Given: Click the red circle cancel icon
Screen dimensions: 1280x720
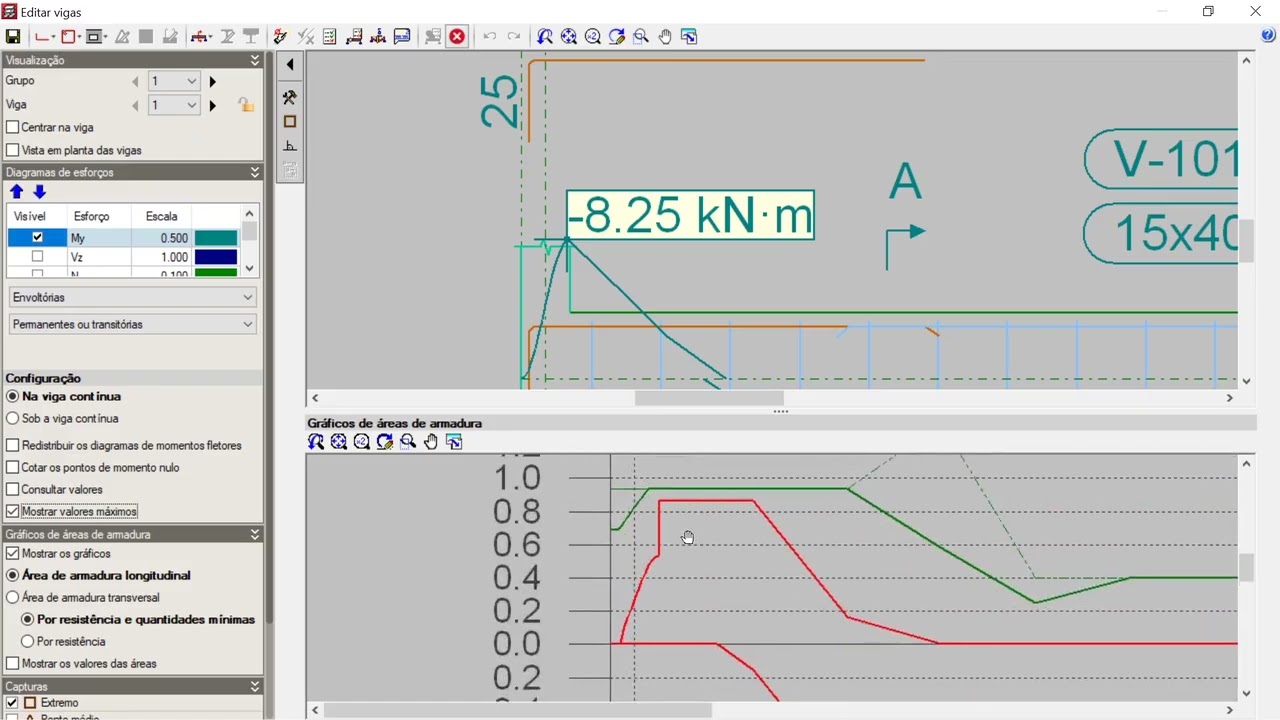Looking at the screenshot, I should pos(457,37).
